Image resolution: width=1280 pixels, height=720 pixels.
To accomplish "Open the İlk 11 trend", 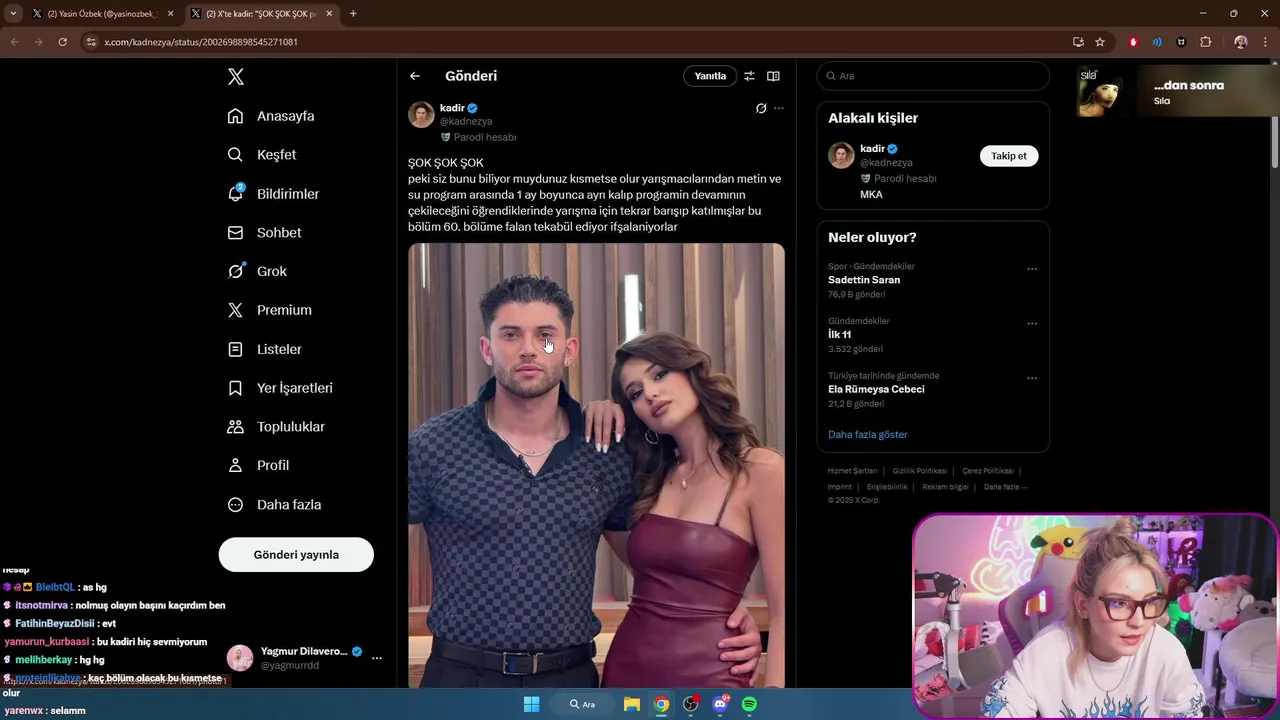I will [x=839, y=335].
